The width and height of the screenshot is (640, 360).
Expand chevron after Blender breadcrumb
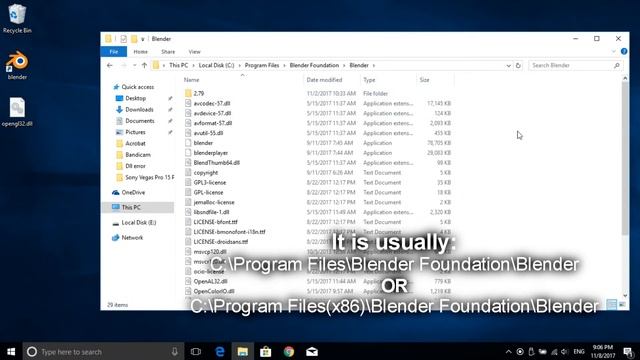coord(373,65)
